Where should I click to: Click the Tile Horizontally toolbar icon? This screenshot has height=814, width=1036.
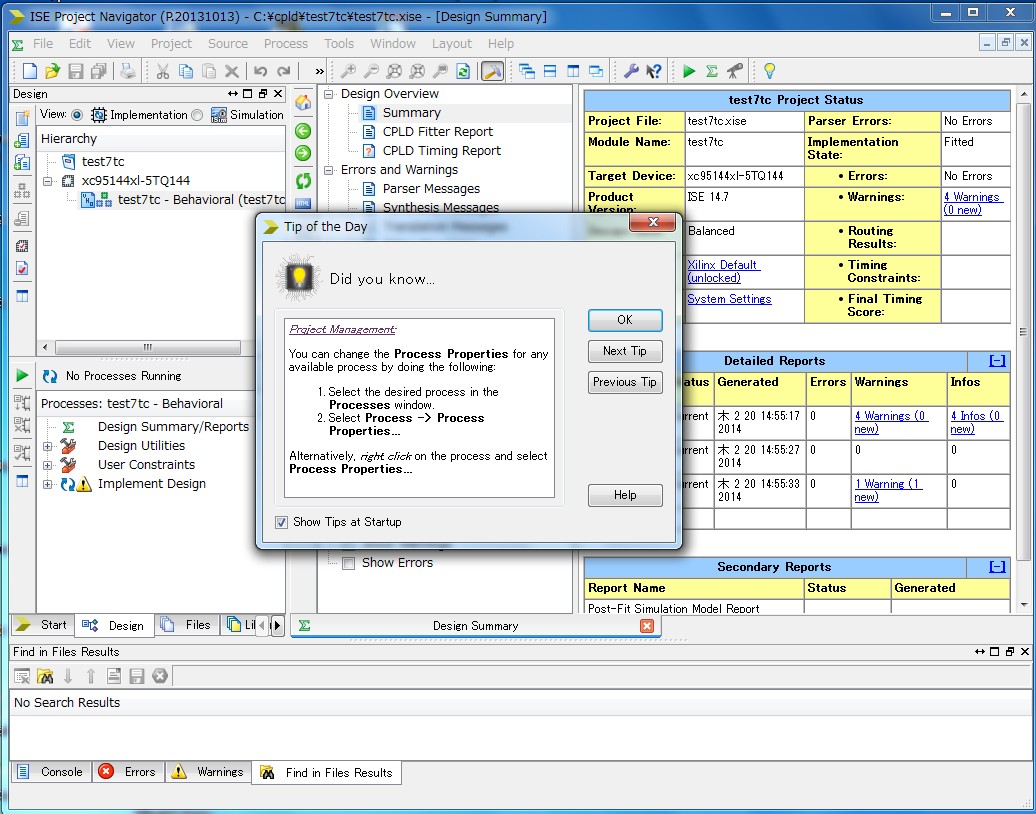[x=550, y=71]
